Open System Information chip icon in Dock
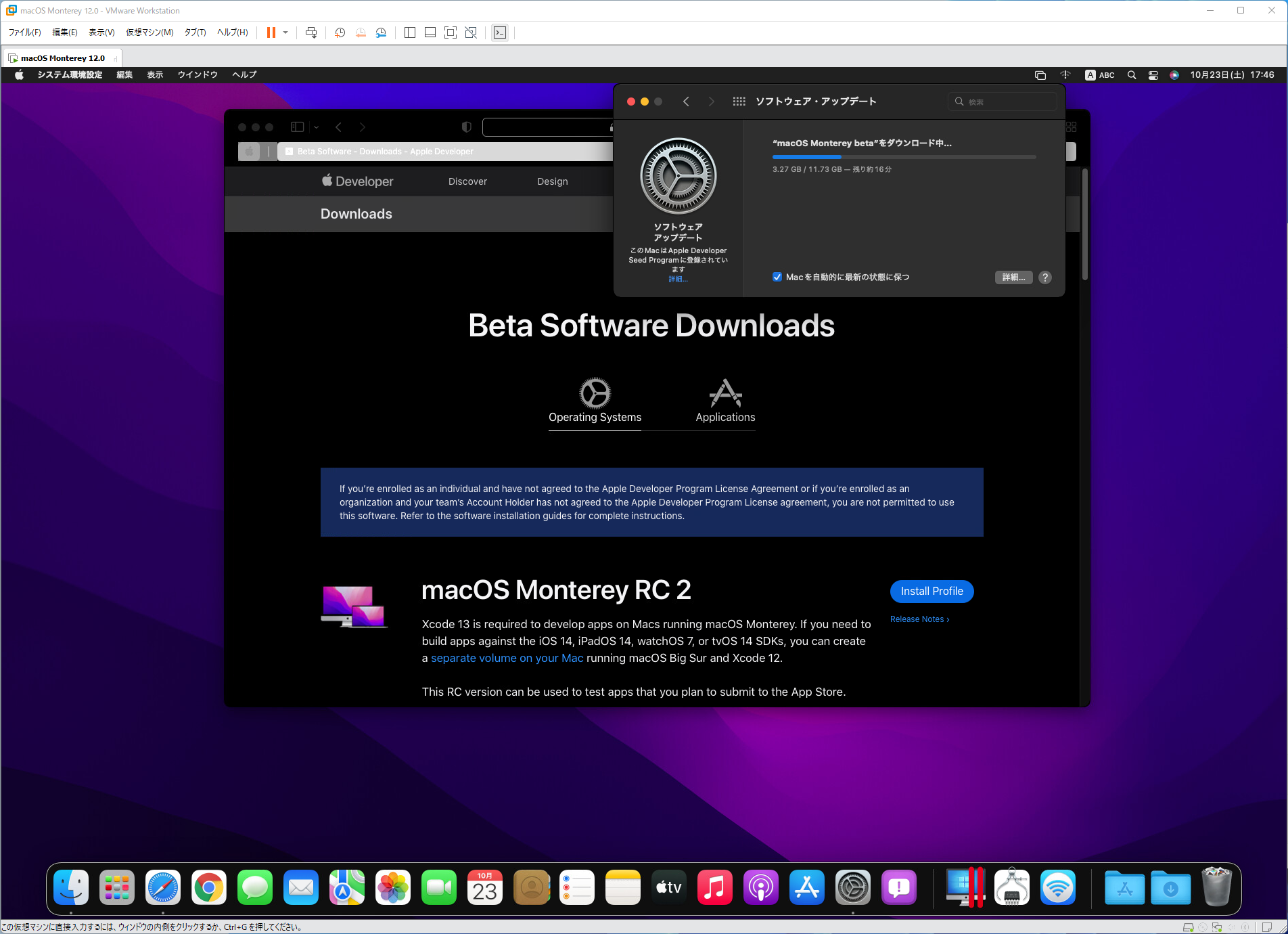 point(1012,887)
